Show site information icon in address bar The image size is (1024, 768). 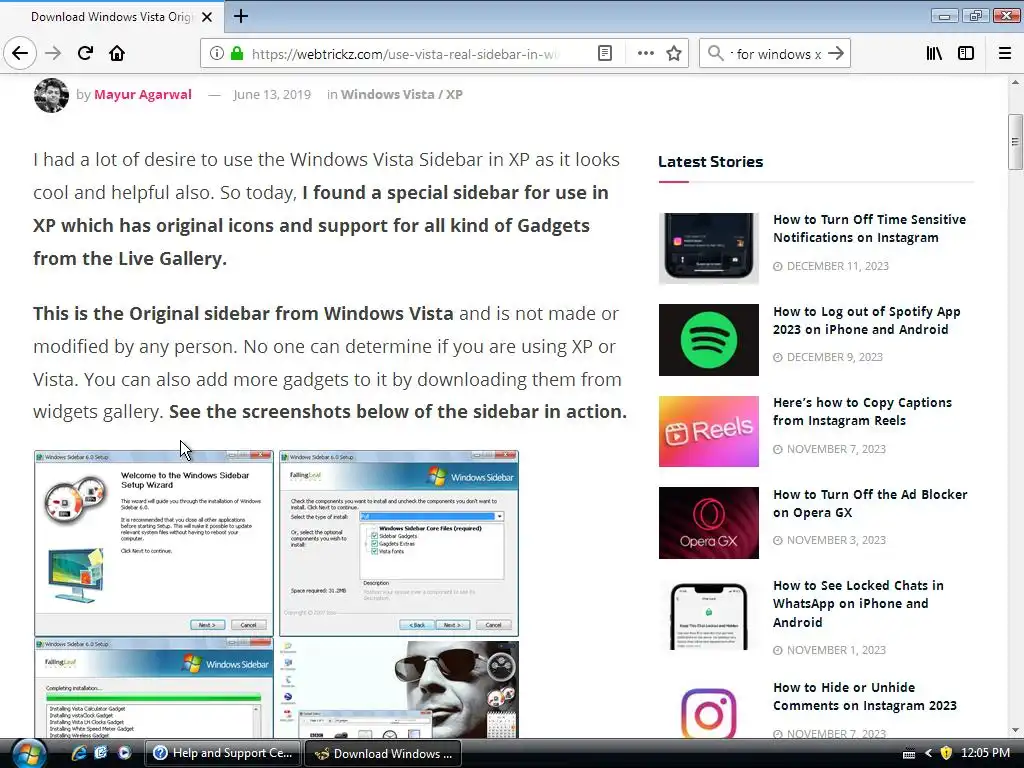coord(217,54)
